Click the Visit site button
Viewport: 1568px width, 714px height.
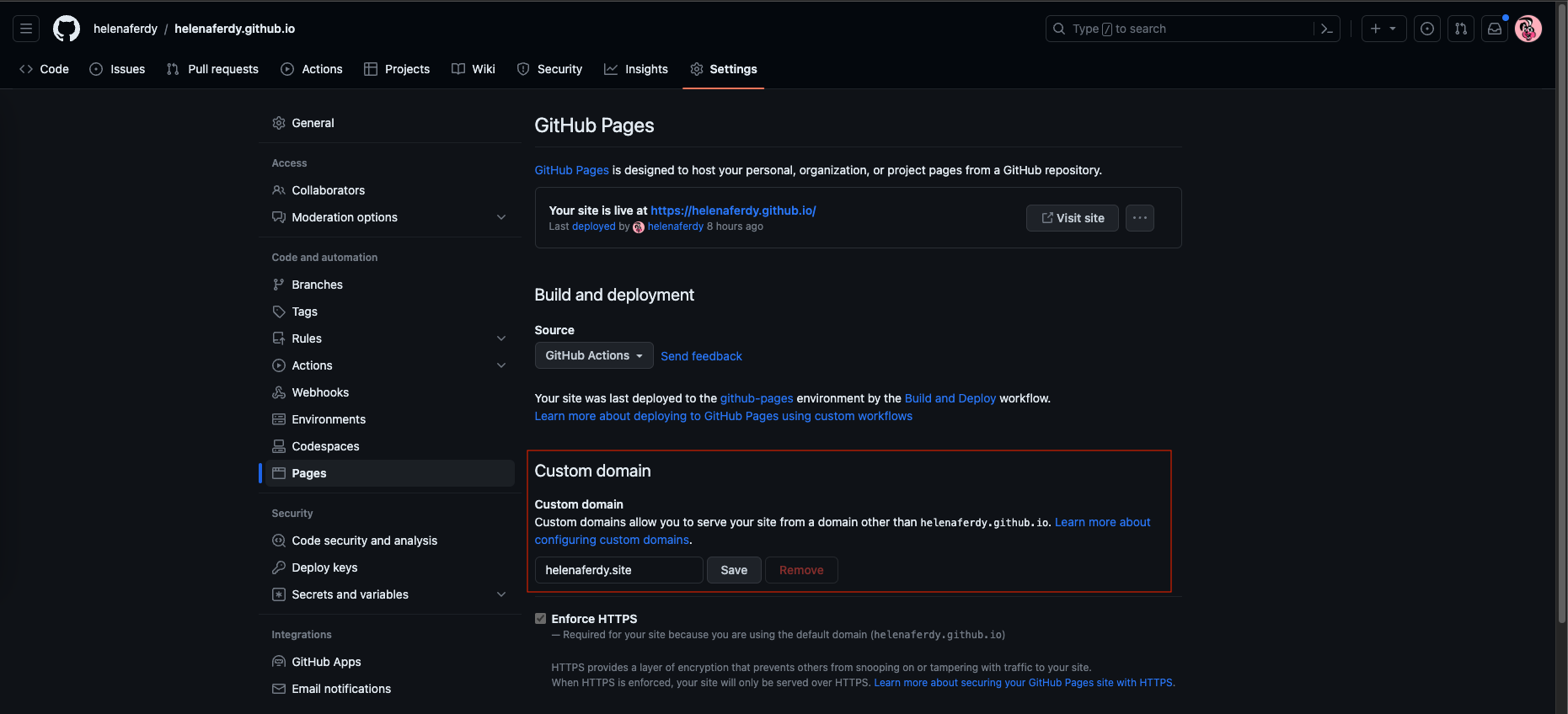(x=1072, y=218)
